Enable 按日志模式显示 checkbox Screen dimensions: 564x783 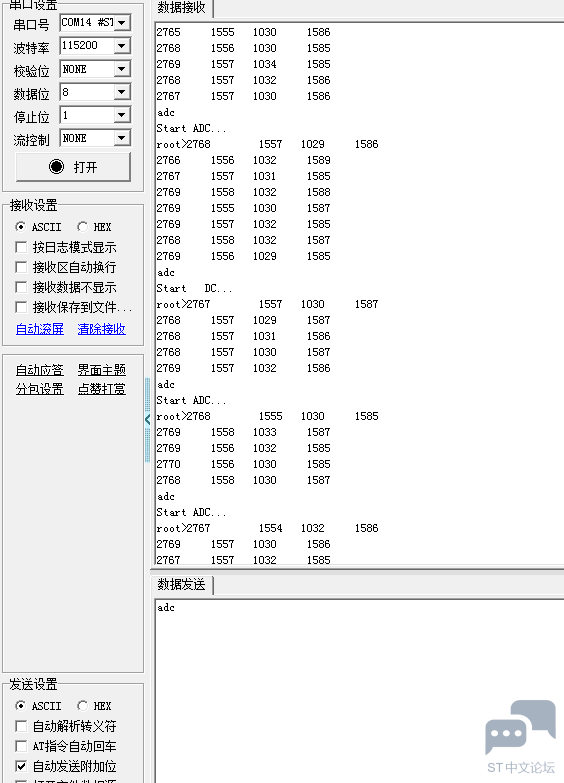coord(21,247)
